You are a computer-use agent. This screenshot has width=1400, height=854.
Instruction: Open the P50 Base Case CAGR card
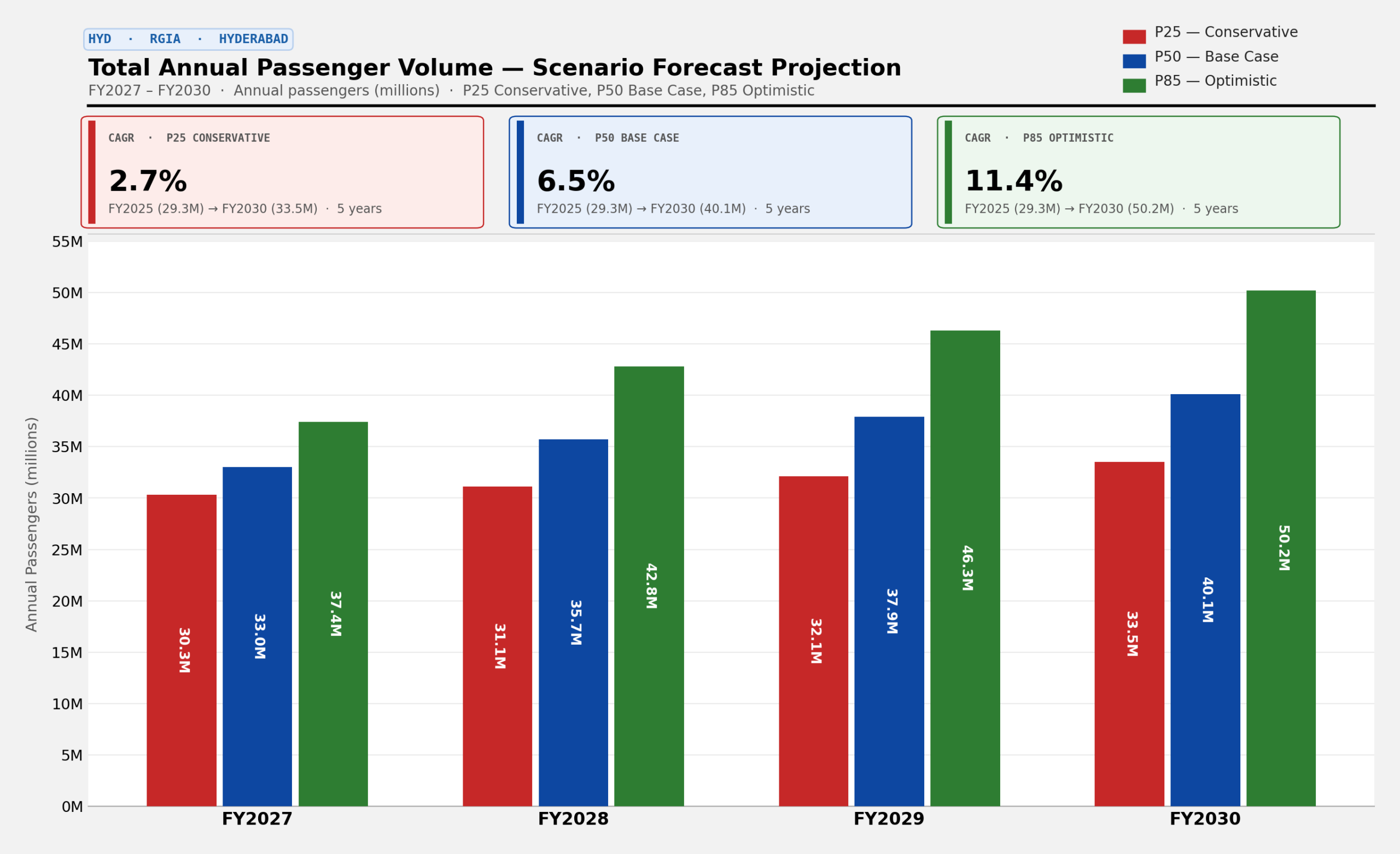pos(710,172)
